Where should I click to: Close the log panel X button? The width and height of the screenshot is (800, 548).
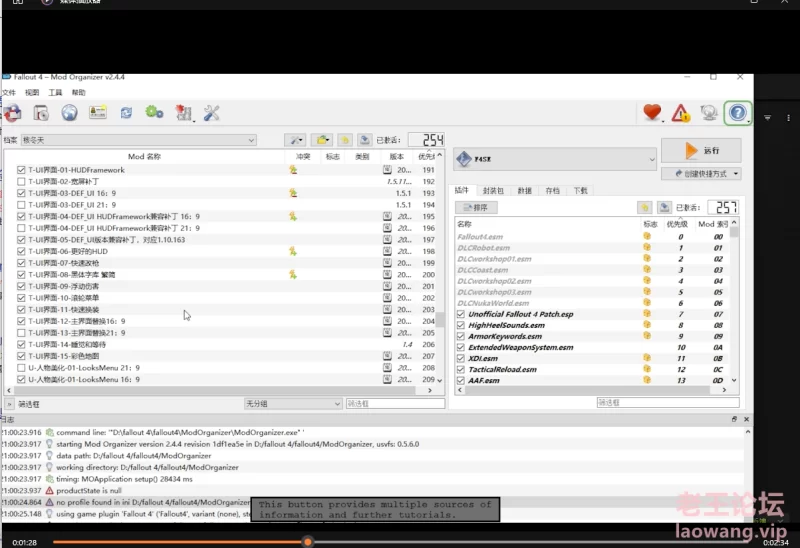tap(746, 419)
